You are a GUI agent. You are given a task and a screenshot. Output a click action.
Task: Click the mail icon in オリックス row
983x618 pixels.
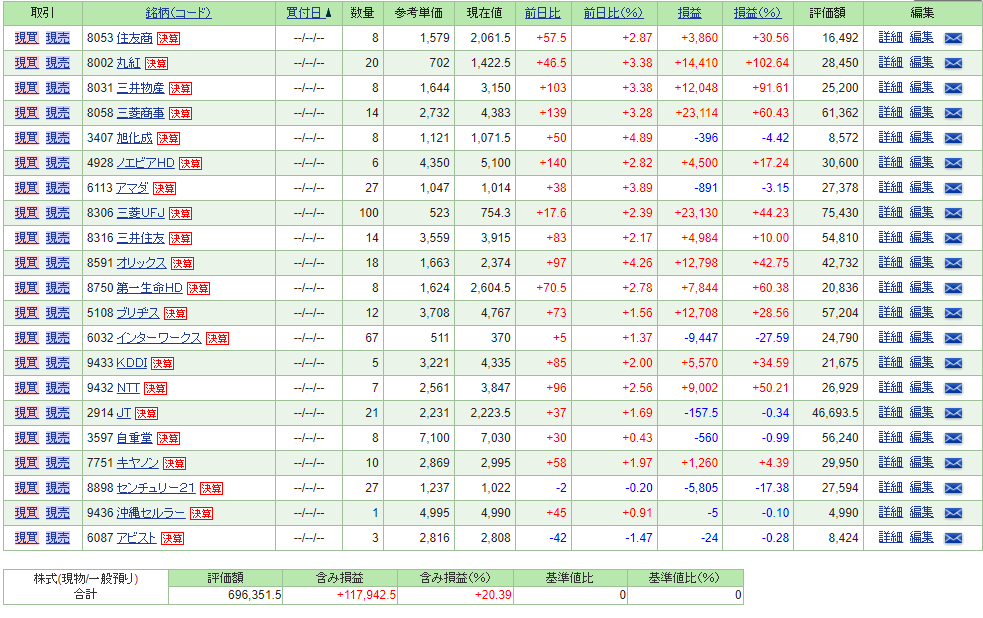coord(953,263)
